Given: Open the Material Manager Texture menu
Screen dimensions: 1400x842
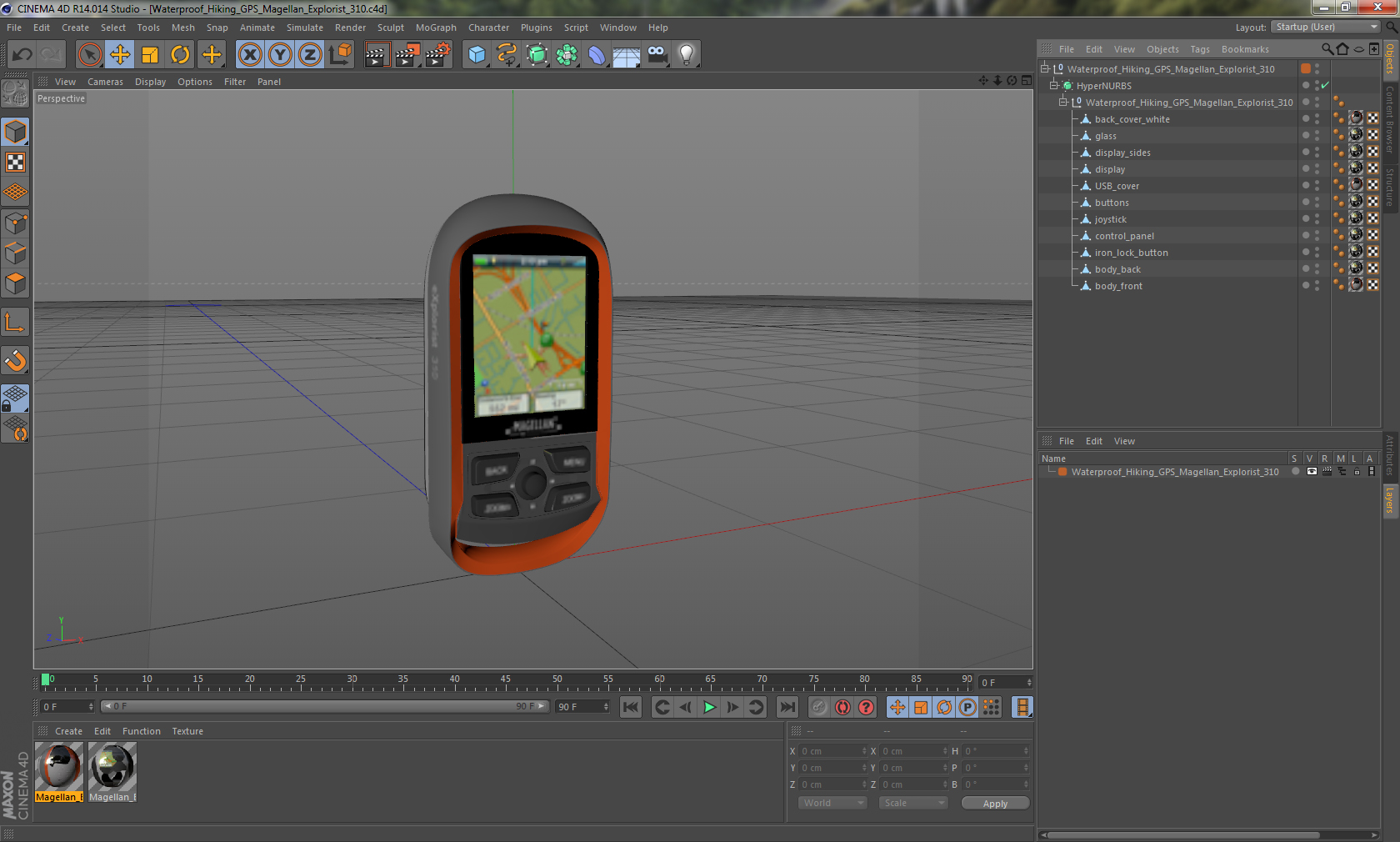Looking at the screenshot, I should pyautogui.click(x=187, y=731).
